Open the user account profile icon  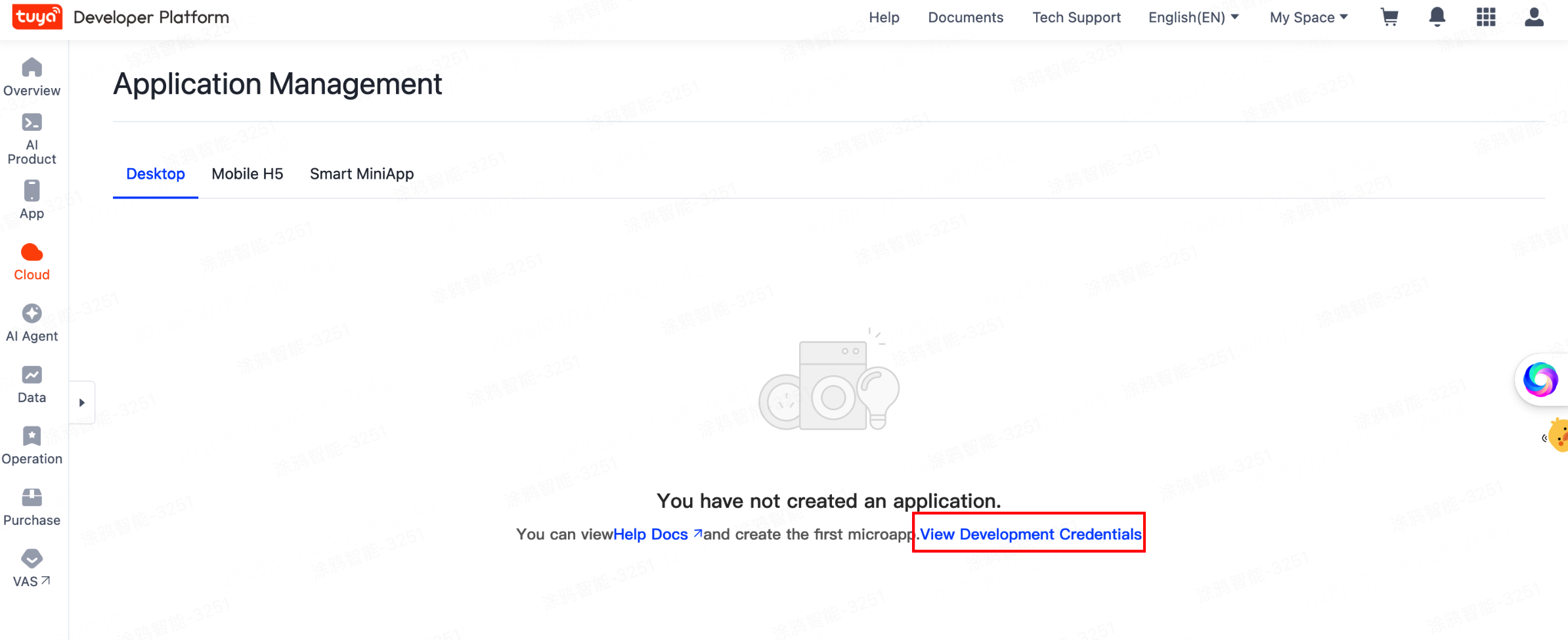[1534, 17]
